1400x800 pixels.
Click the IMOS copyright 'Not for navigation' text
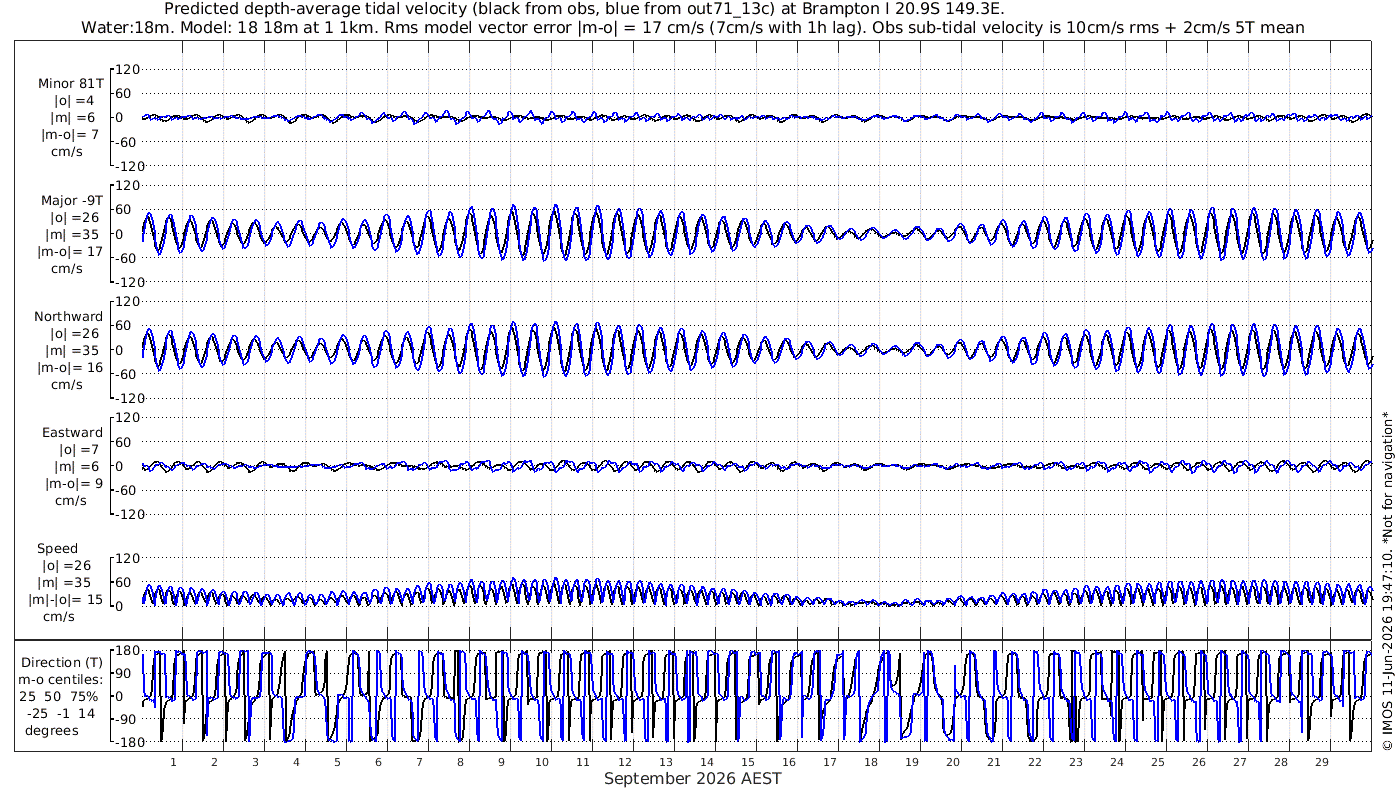tap(1387, 581)
